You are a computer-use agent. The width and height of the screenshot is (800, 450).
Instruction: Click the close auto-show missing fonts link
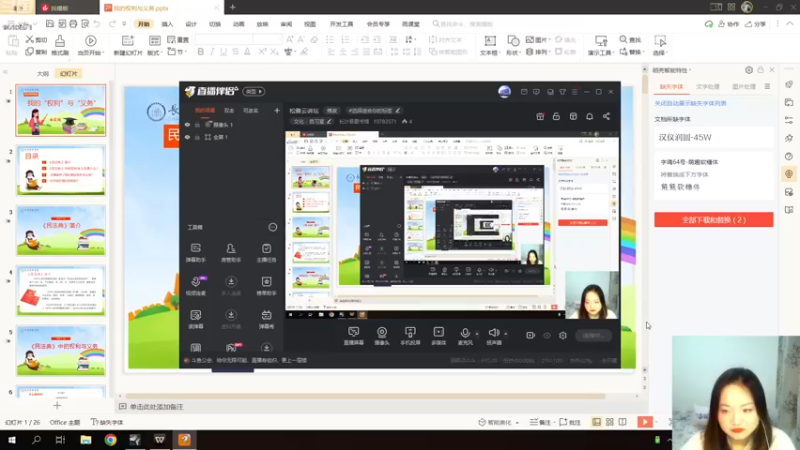tap(690, 103)
